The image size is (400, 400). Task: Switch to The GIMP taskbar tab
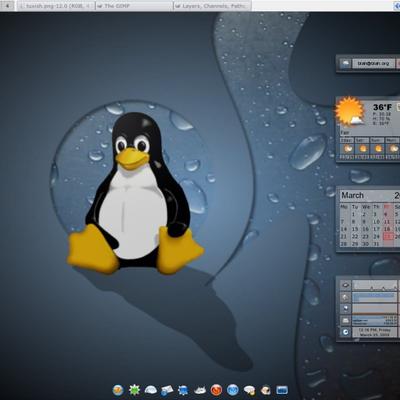tap(134, 6)
